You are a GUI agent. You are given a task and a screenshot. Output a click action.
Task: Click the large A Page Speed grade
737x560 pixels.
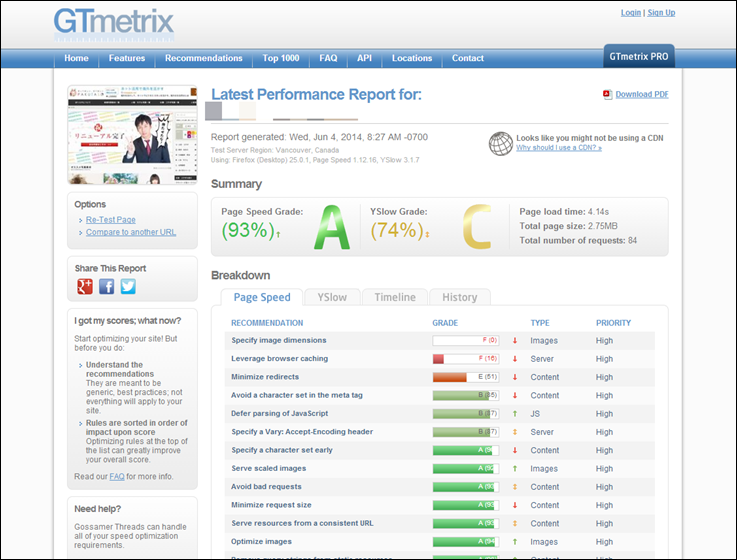(332, 227)
